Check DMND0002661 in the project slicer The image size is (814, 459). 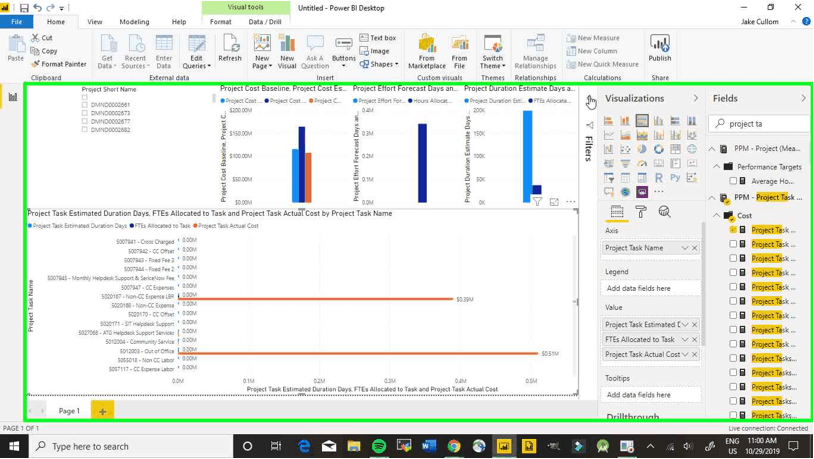tap(85, 105)
